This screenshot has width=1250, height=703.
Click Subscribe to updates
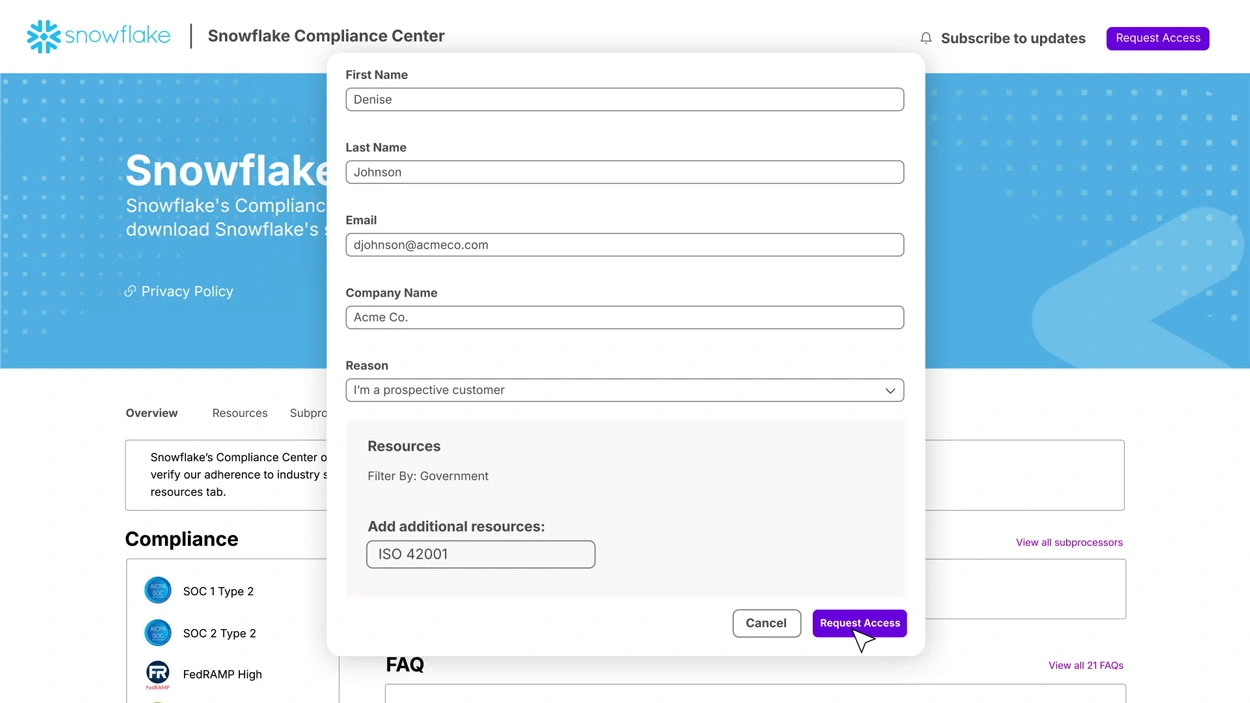[1012, 38]
